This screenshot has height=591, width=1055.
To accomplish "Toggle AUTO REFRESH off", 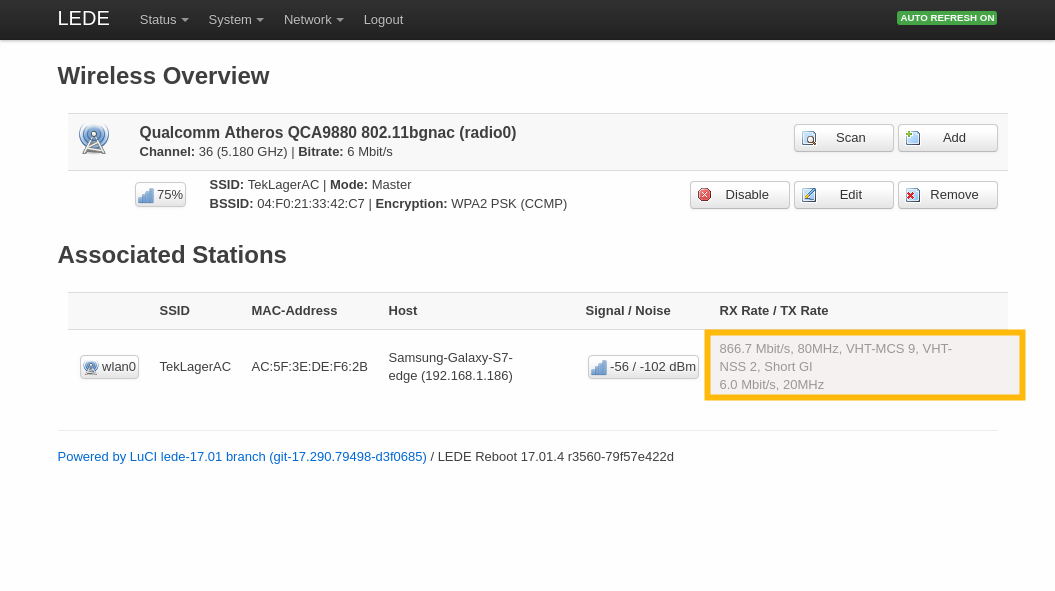I will coord(946,17).
